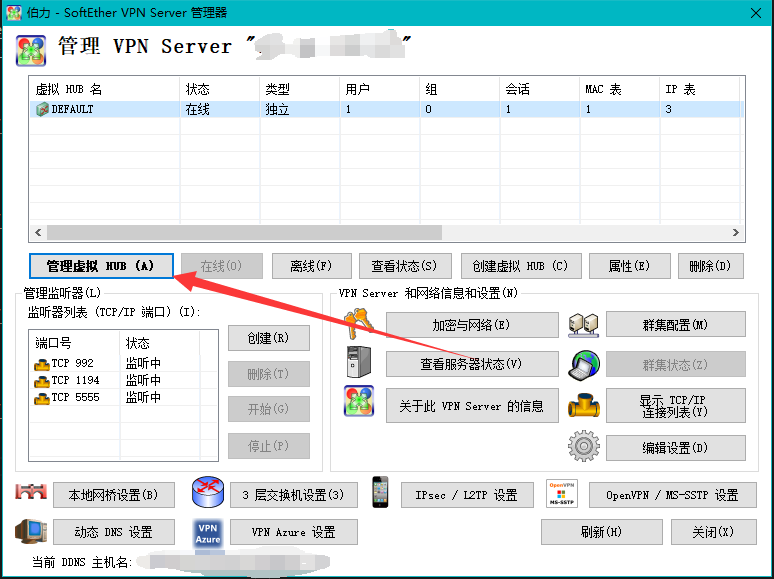Click the computer monitor icon beside 动态 DNS 设置
The width and height of the screenshot is (774, 579).
coord(31,531)
